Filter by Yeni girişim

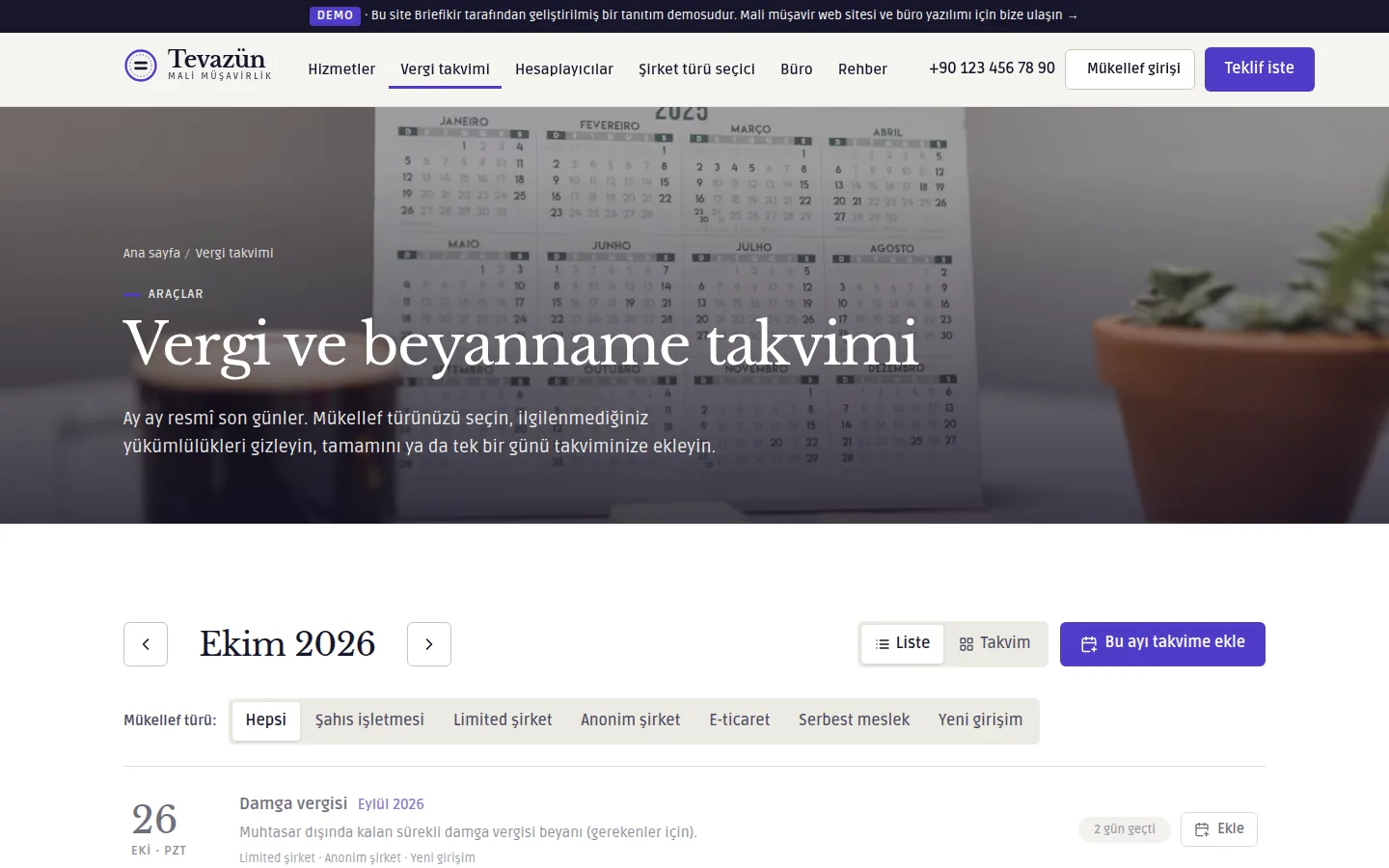(980, 720)
